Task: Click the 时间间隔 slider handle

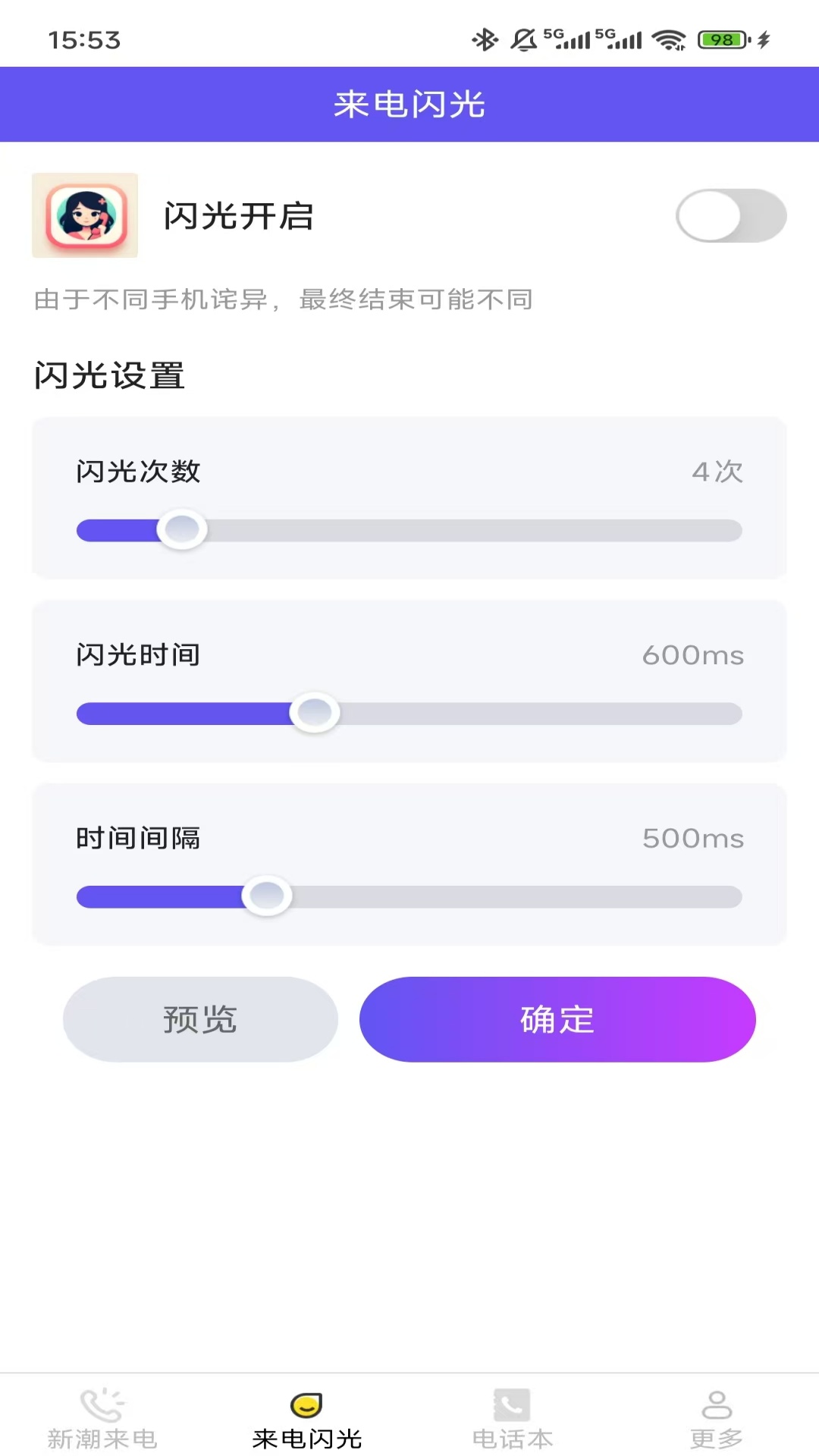Action: pos(267,896)
